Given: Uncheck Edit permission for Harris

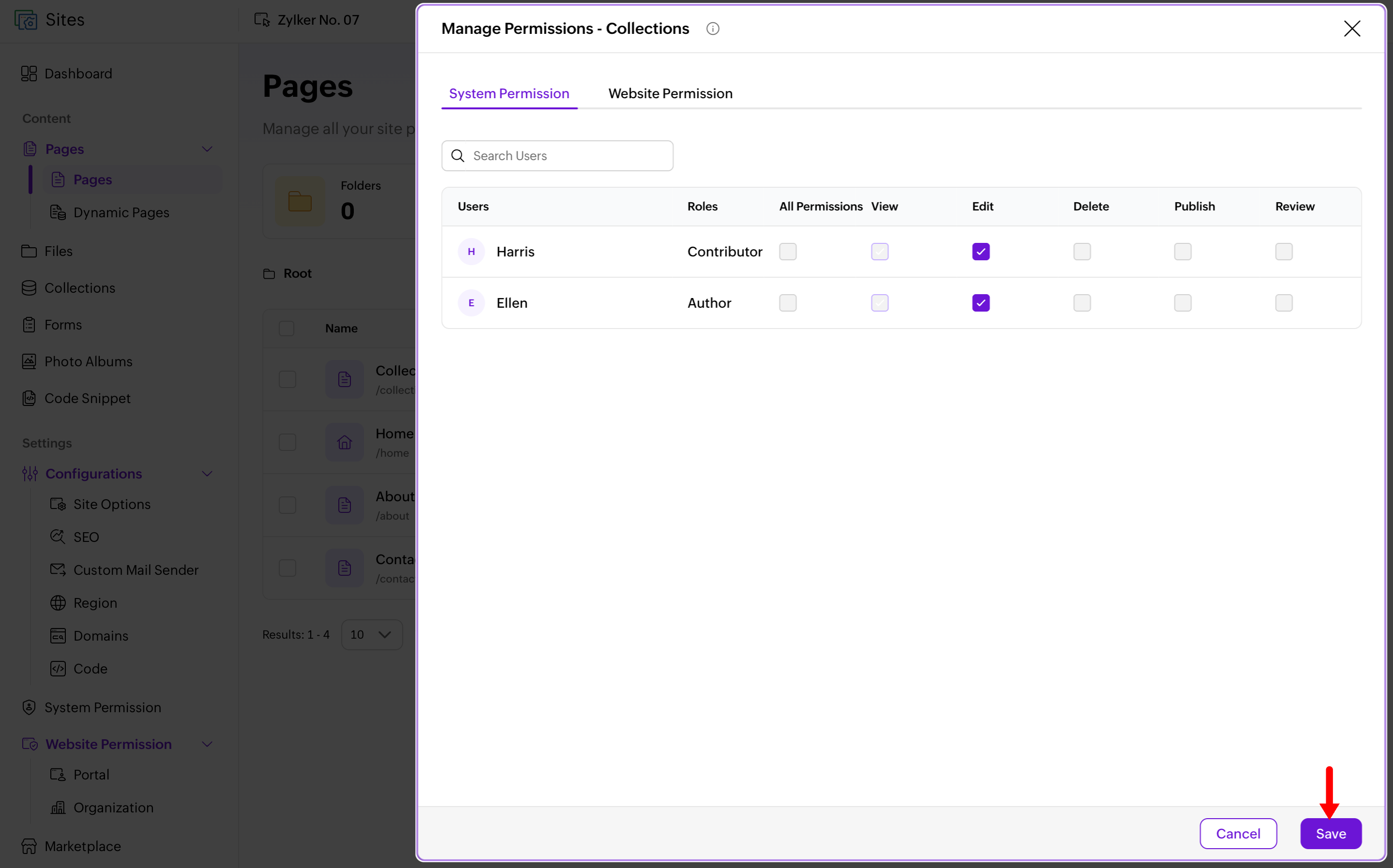Looking at the screenshot, I should click(981, 252).
